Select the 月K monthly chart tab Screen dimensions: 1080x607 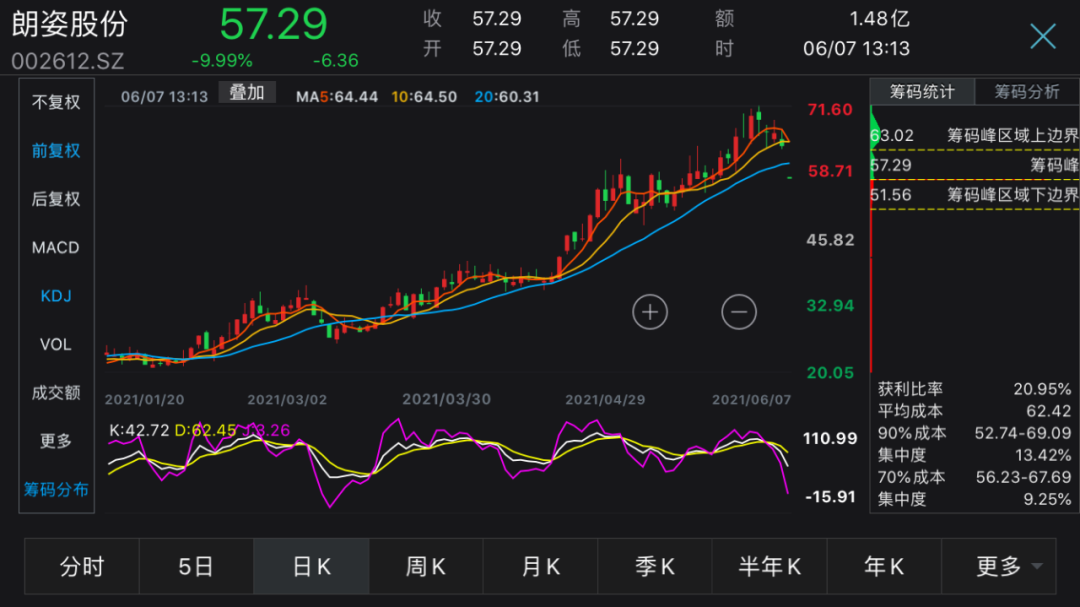(541, 566)
